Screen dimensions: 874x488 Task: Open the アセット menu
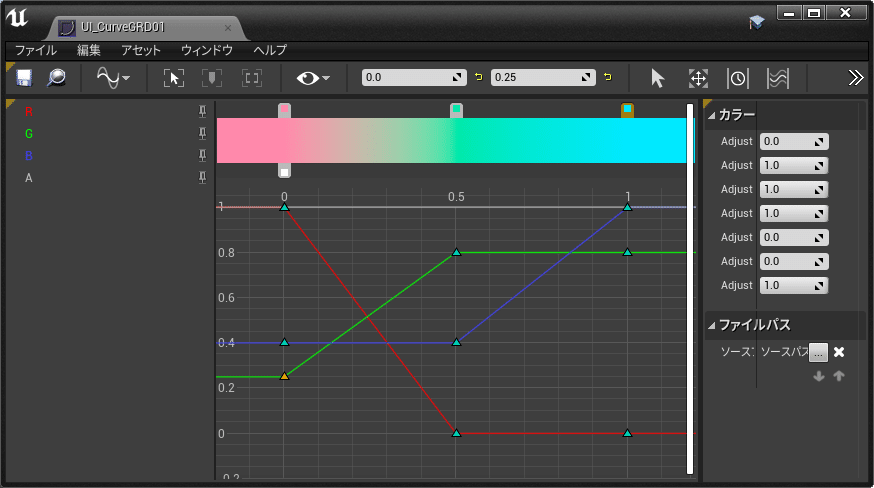tap(141, 50)
